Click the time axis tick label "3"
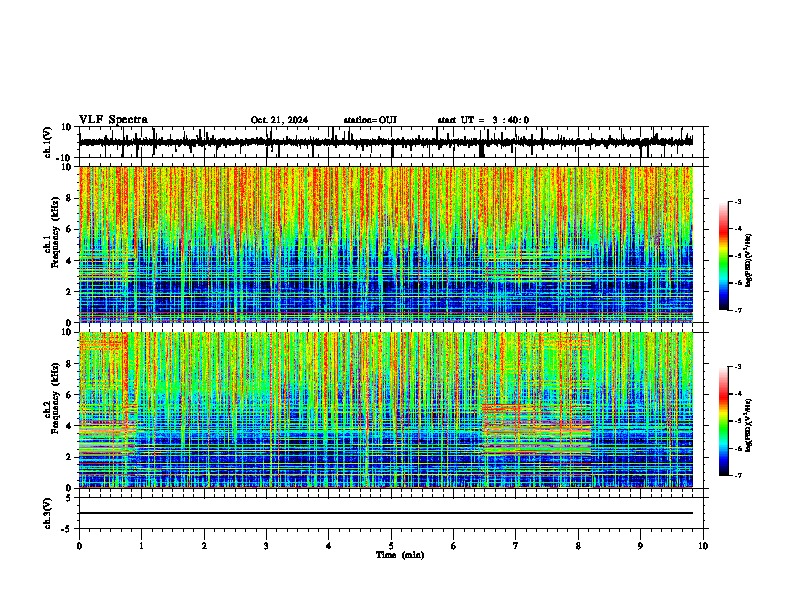 [266, 546]
